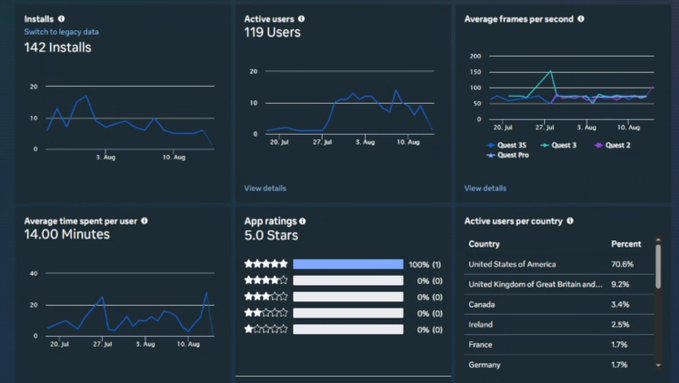The height and width of the screenshot is (383, 679).
Task: Toggle Quest 2 legend series
Action: coord(612,145)
